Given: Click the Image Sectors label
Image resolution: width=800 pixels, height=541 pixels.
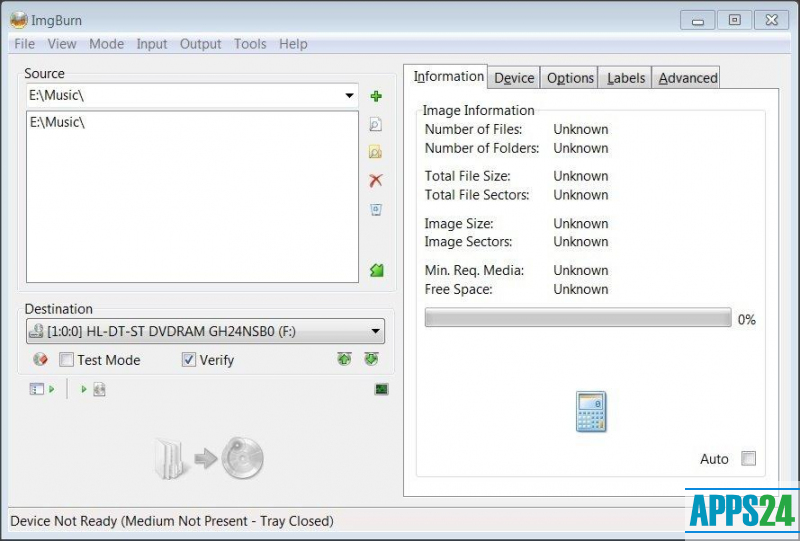Looking at the screenshot, I should pos(468,242).
